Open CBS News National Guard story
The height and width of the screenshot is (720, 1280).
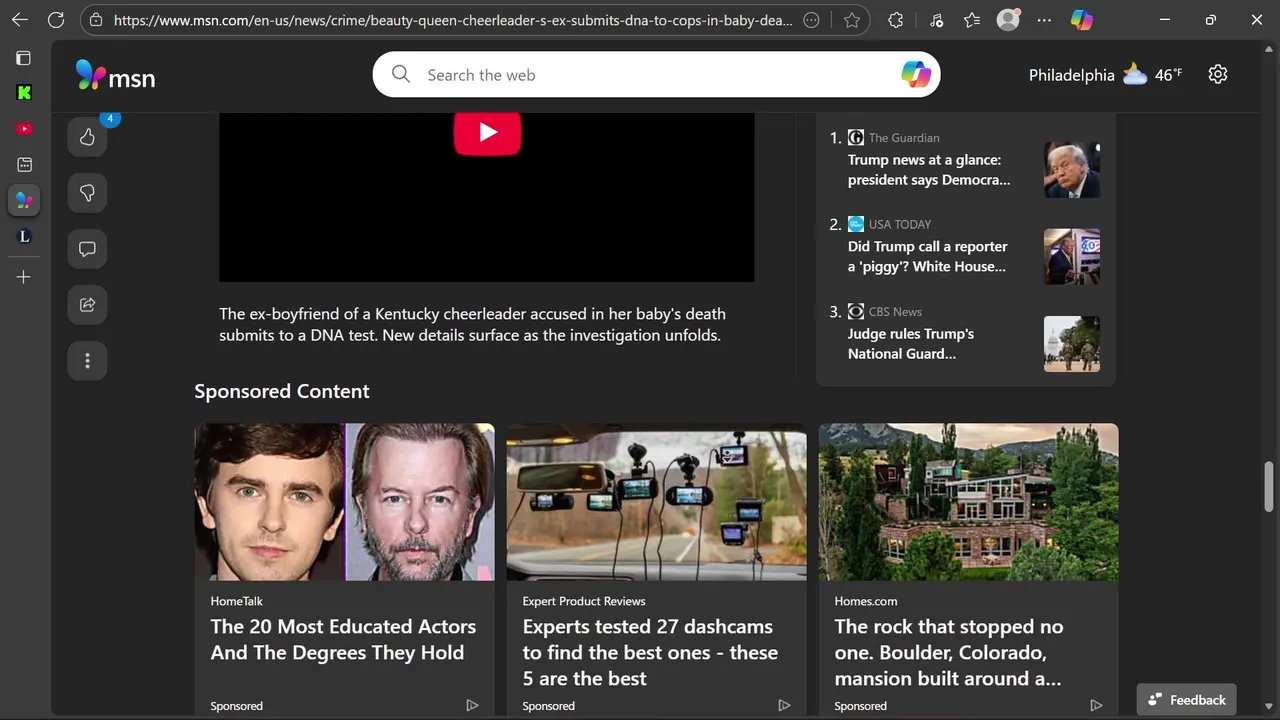pos(911,344)
